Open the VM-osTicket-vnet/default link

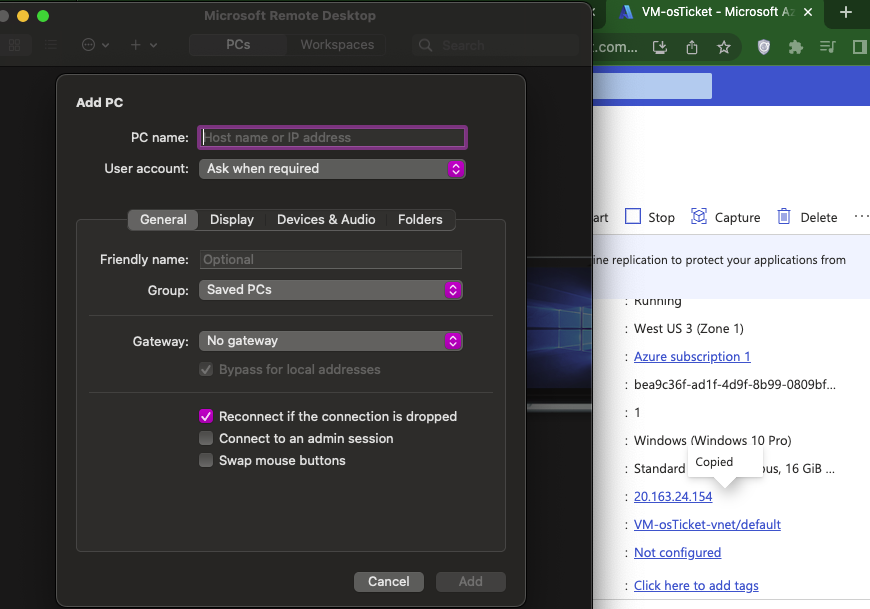pyautogui.click(x=707, y=524)
